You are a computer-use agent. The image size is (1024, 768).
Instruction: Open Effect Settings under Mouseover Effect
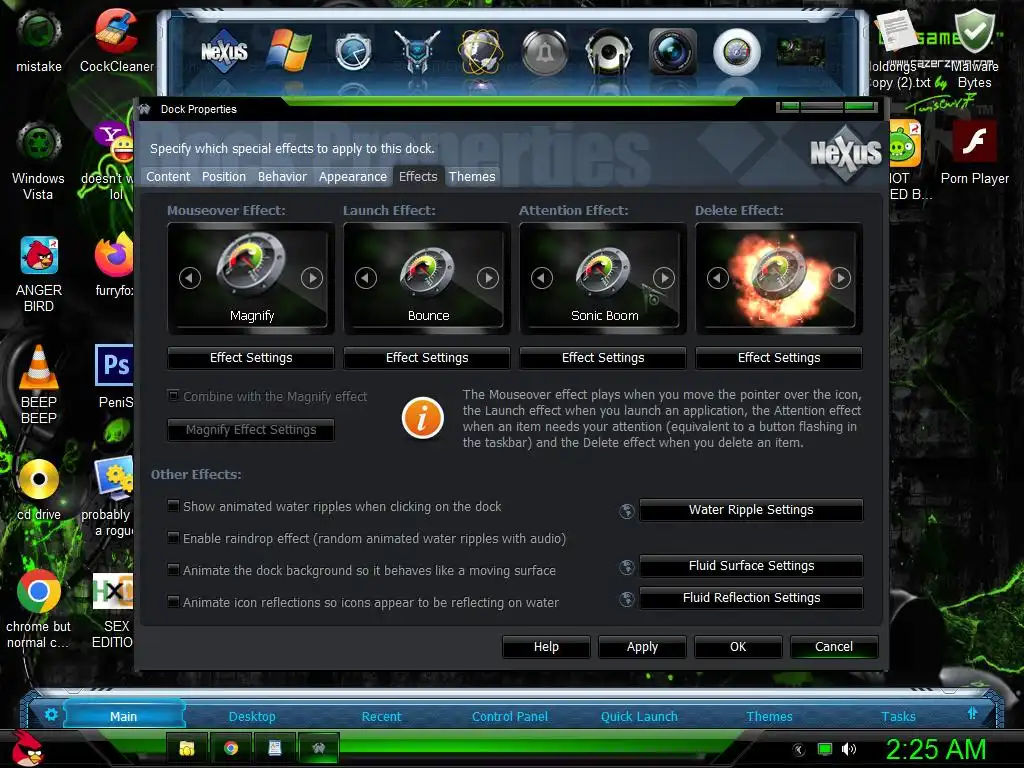(x=251, y=358)
